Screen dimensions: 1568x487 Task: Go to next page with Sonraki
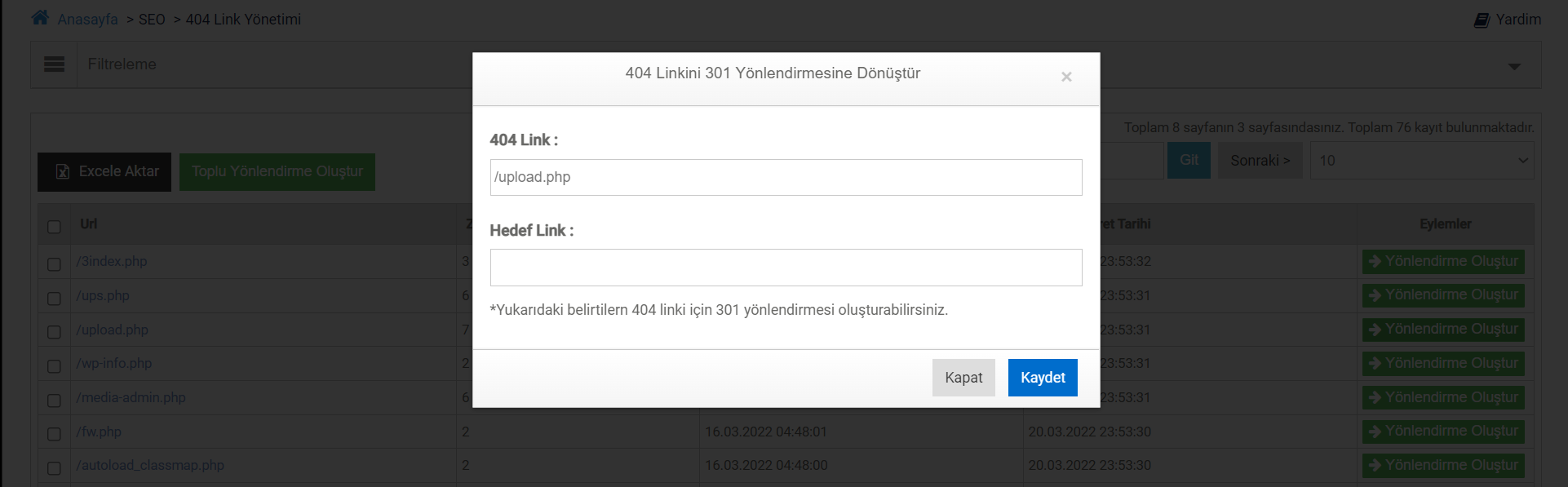pyautogui.click(x=1260, y=161)
